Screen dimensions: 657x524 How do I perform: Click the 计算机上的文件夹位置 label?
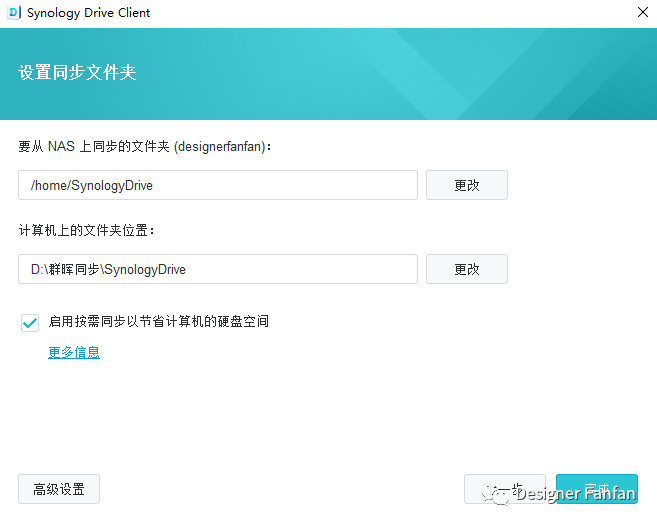pyautogui.click(x=86, y=230)
